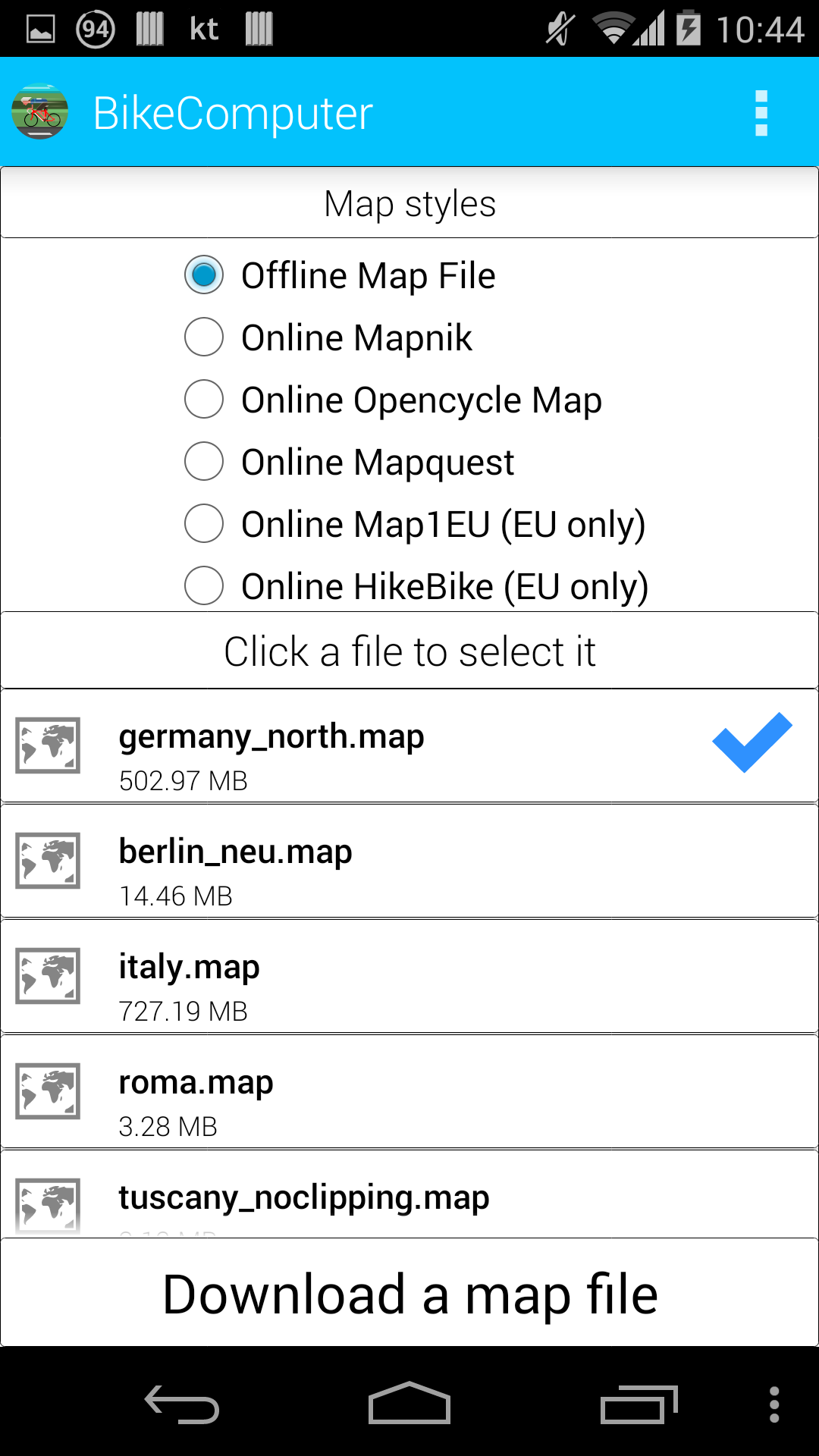
Task: Go to the Android home screen
Action: 409,1403
